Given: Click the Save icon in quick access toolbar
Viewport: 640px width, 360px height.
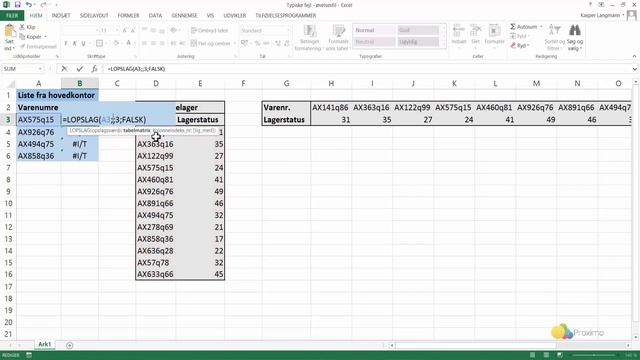Looking at the screenshot, I should [x=17, y=5].
